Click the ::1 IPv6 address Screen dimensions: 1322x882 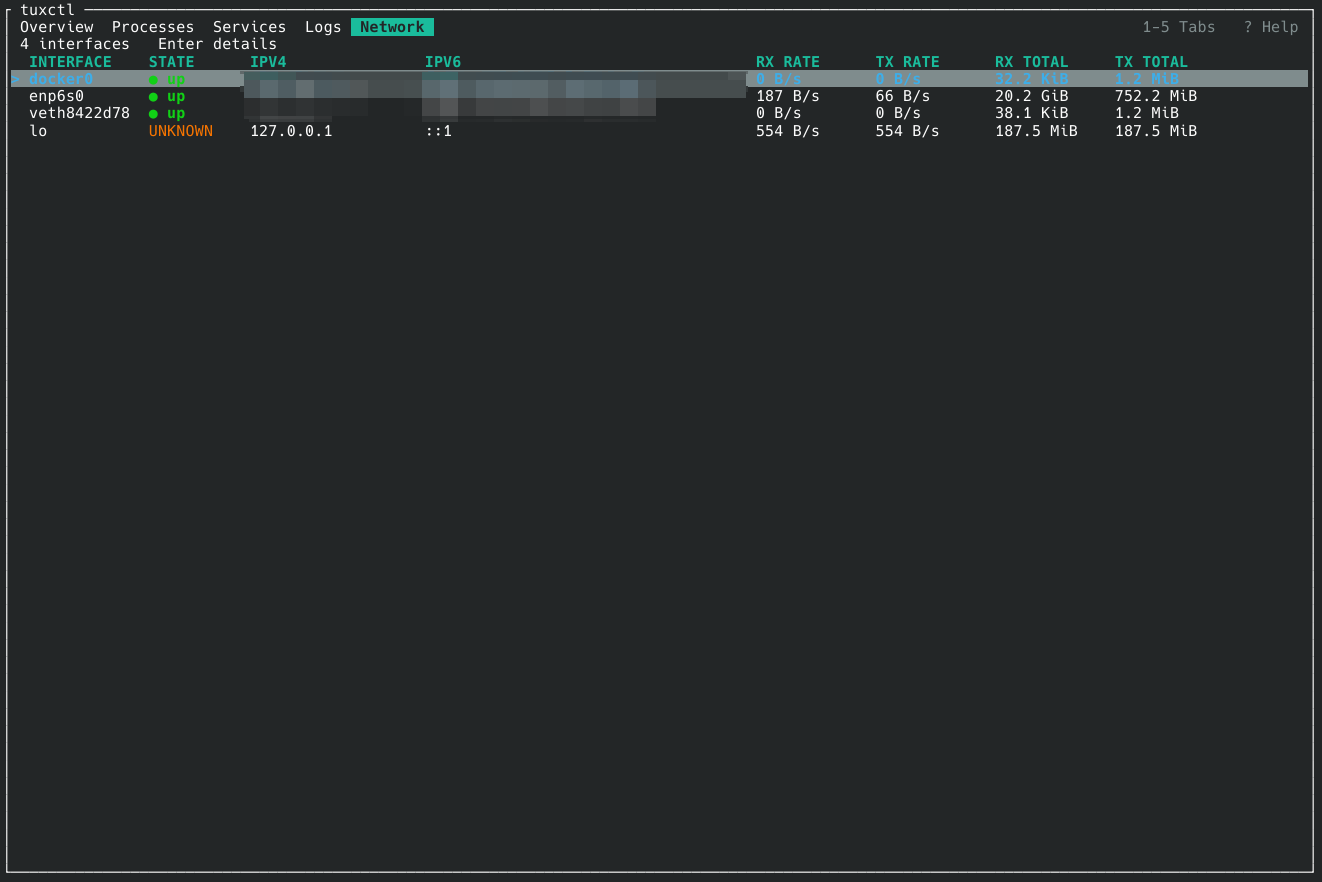pos(438,131)
